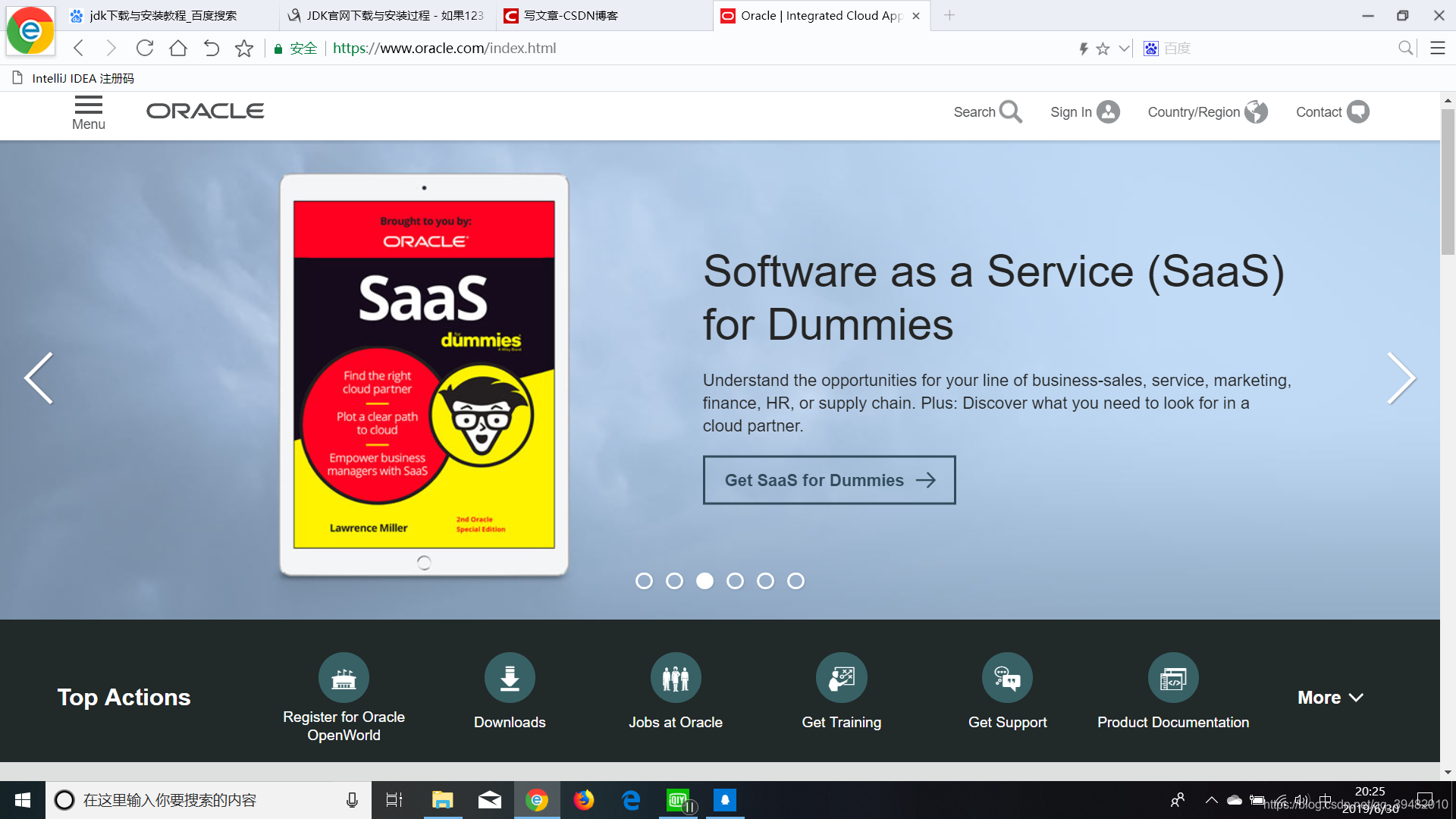
Task: Open browser main menu icon
Action: (1437, 49)
